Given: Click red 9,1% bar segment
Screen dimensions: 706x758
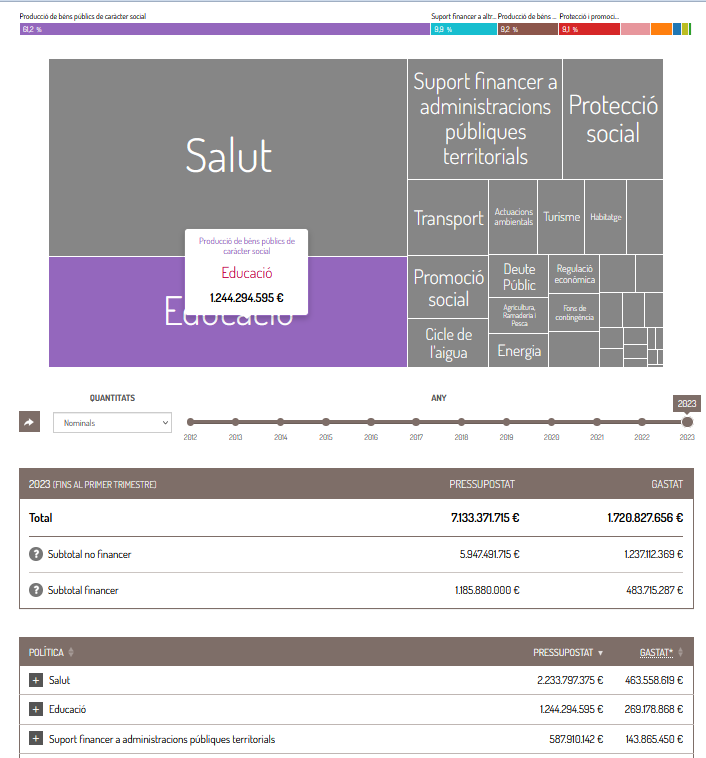Looking at the screenshot, I should click(589, 29).
